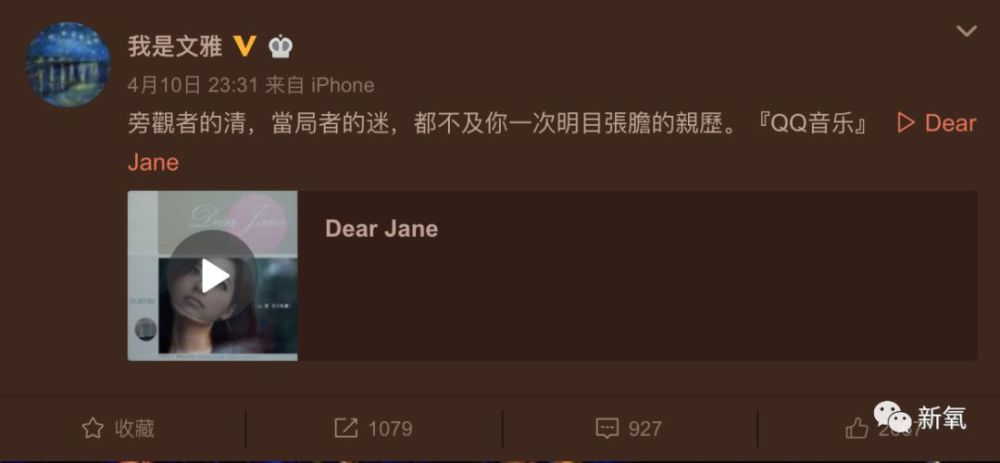Play the Dear Jane song preview
Viewport: 1000px width, 463px height.
(214, 276)
